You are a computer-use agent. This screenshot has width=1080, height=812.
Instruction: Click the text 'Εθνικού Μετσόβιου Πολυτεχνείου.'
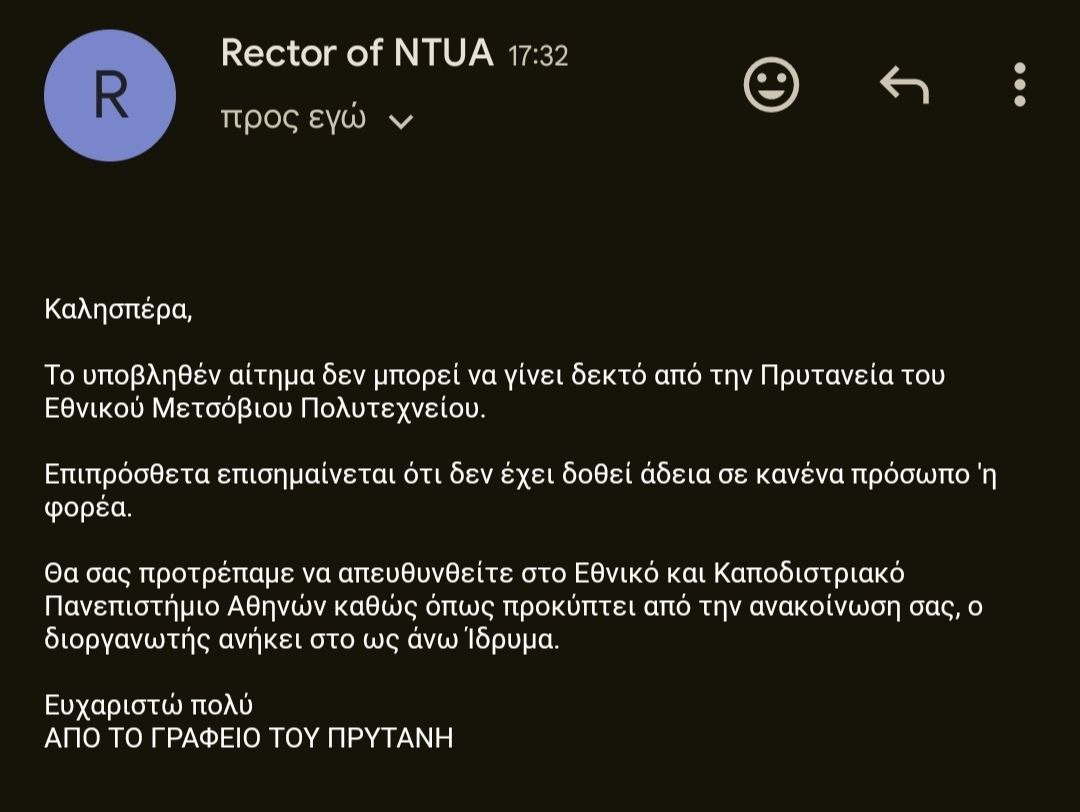(265, 408)
